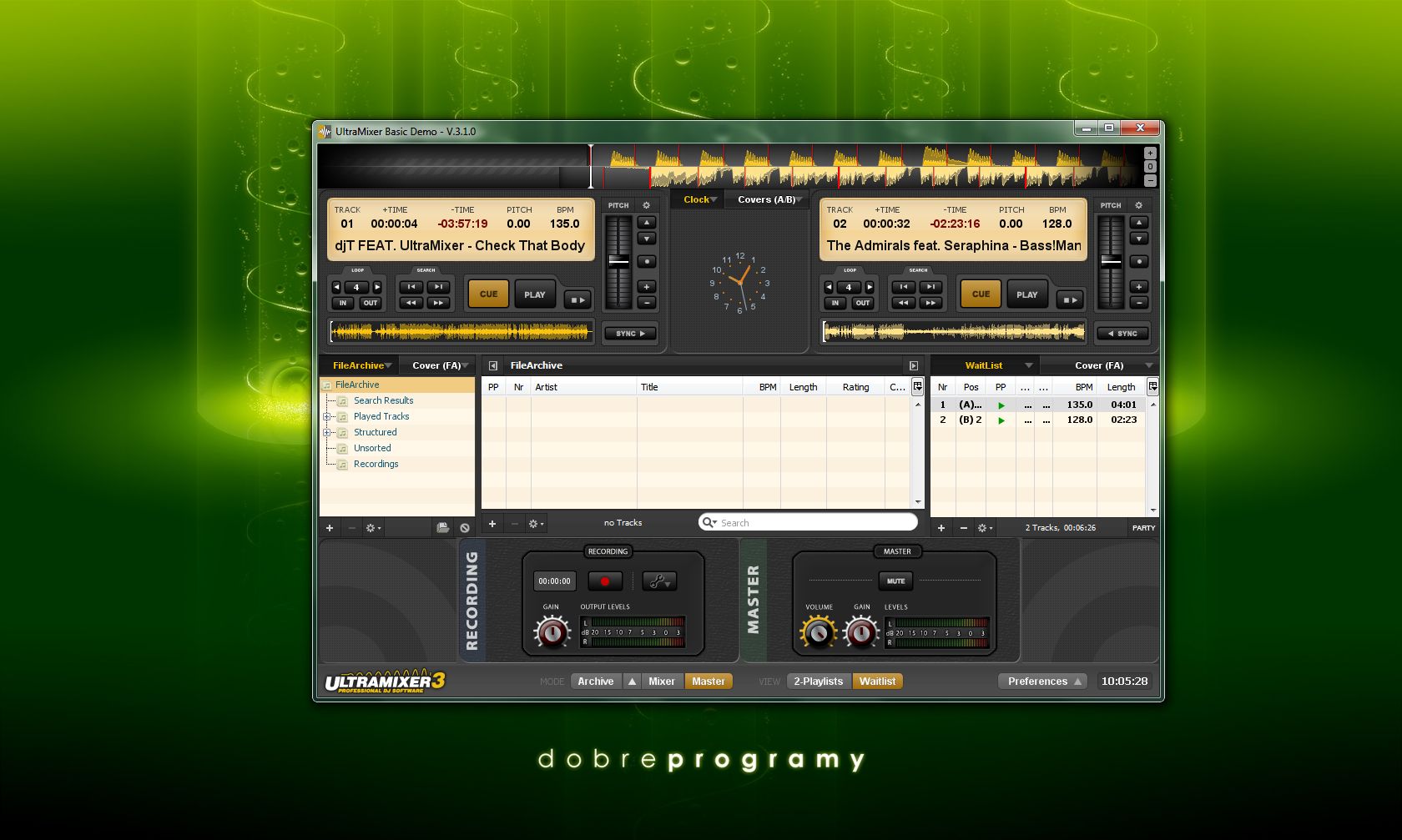
Task: Open recording settings wrench button
Action: pyautogui.click(x=659, y=581)
